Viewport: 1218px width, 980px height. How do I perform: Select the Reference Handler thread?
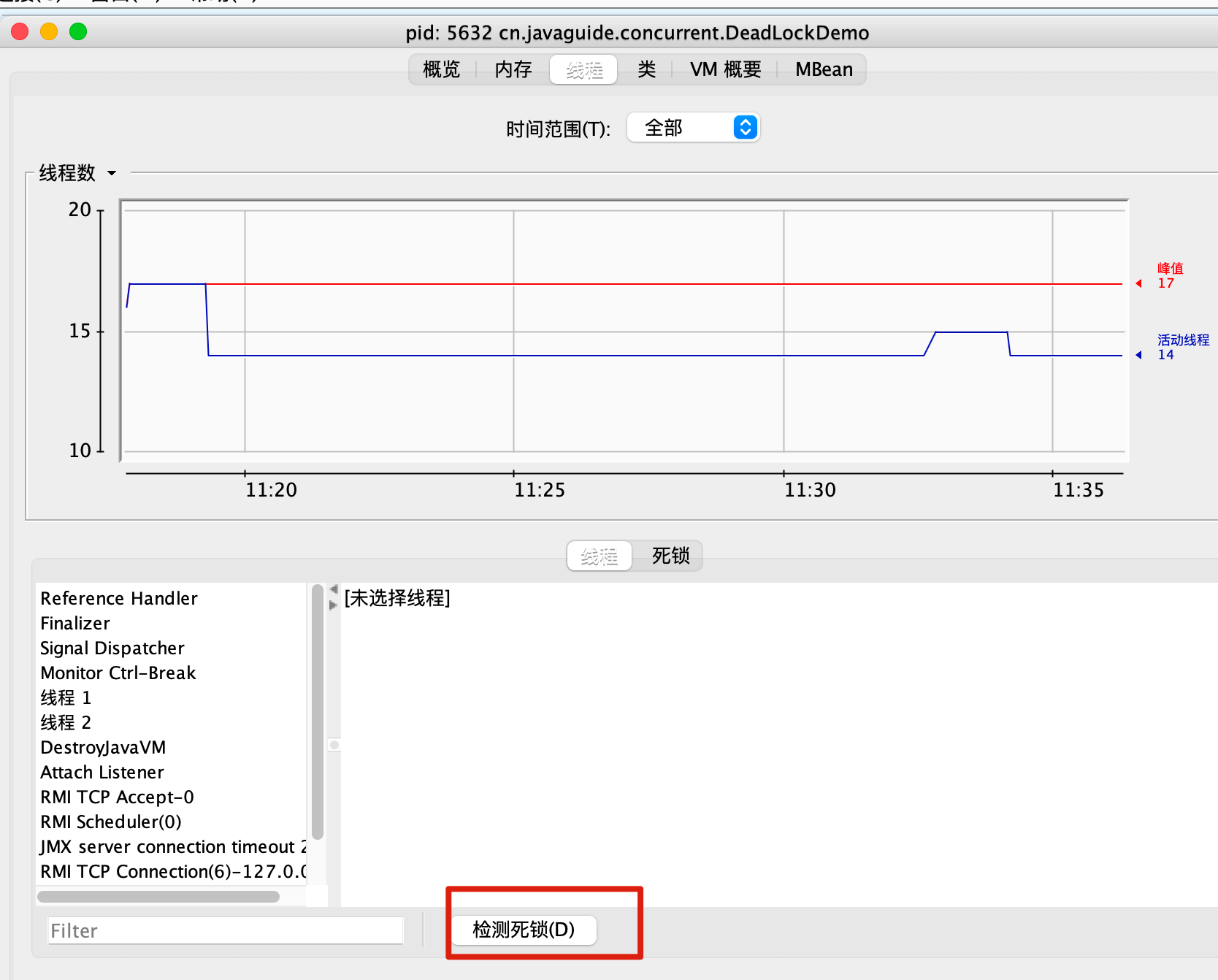(x=119, y=598)
